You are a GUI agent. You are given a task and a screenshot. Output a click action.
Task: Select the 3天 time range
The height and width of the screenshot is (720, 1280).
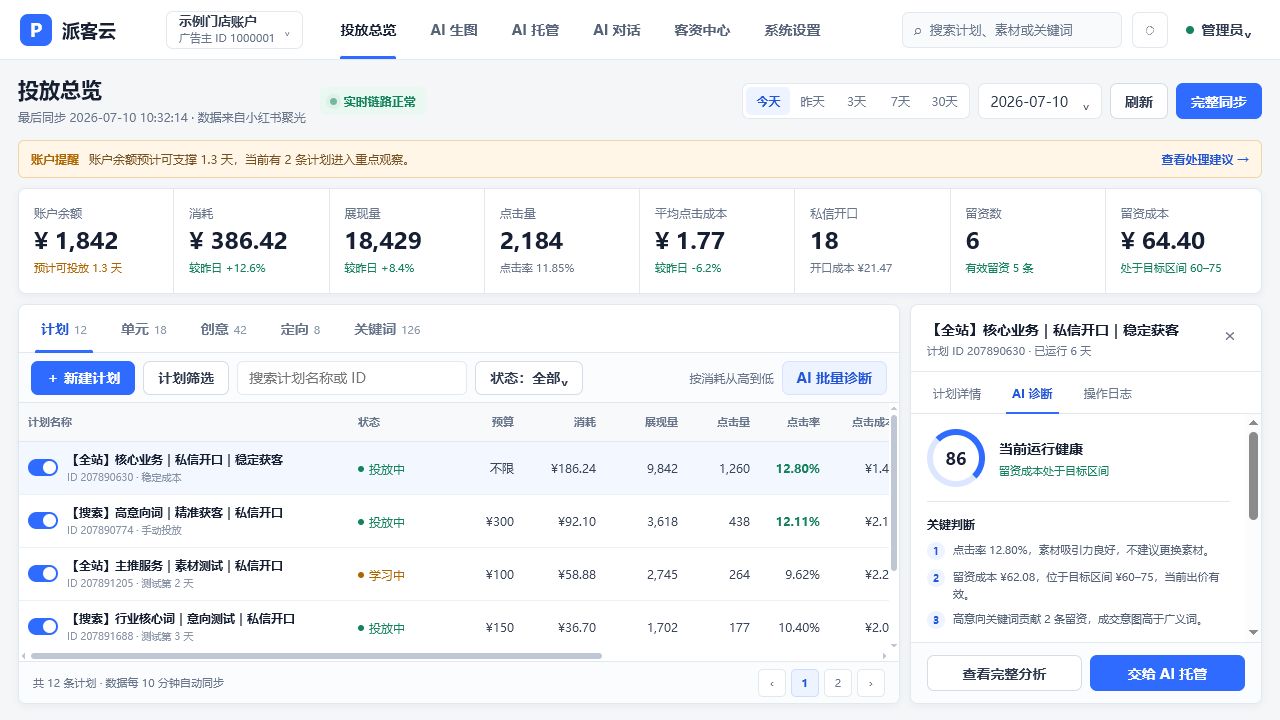click(857, 101)
